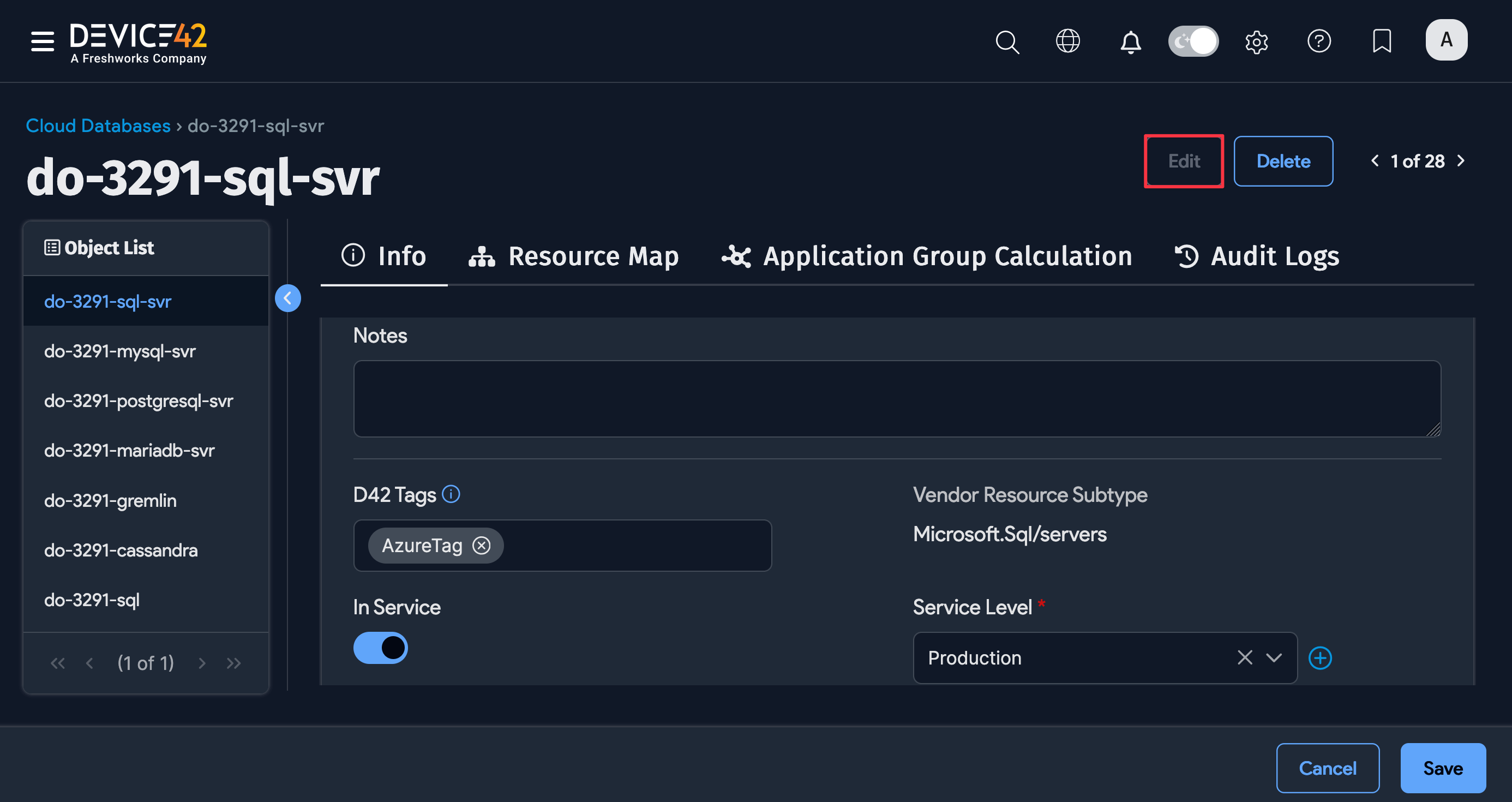Image resolution: width=1512 pixels, height=802 pixels.
Task: Collapse the Object List panel
Action: (287, 298)
